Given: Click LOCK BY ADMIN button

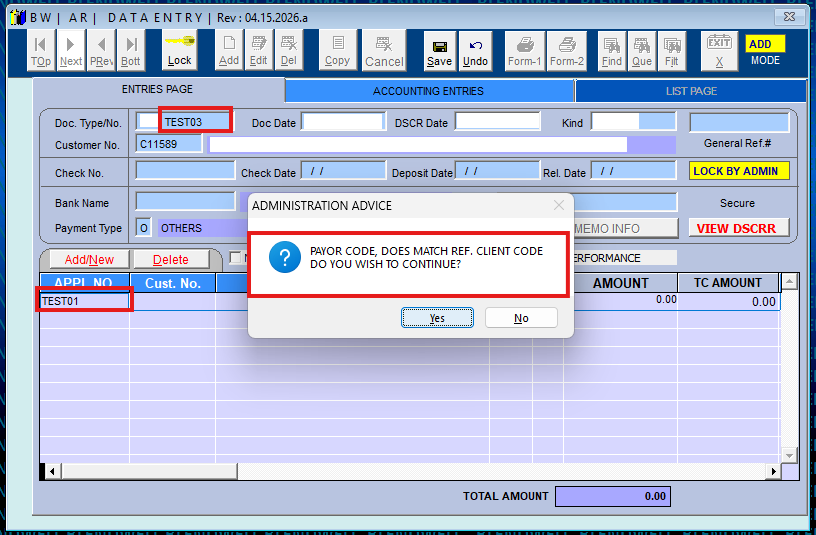Looking at the screenshot, I should [740, 171].
